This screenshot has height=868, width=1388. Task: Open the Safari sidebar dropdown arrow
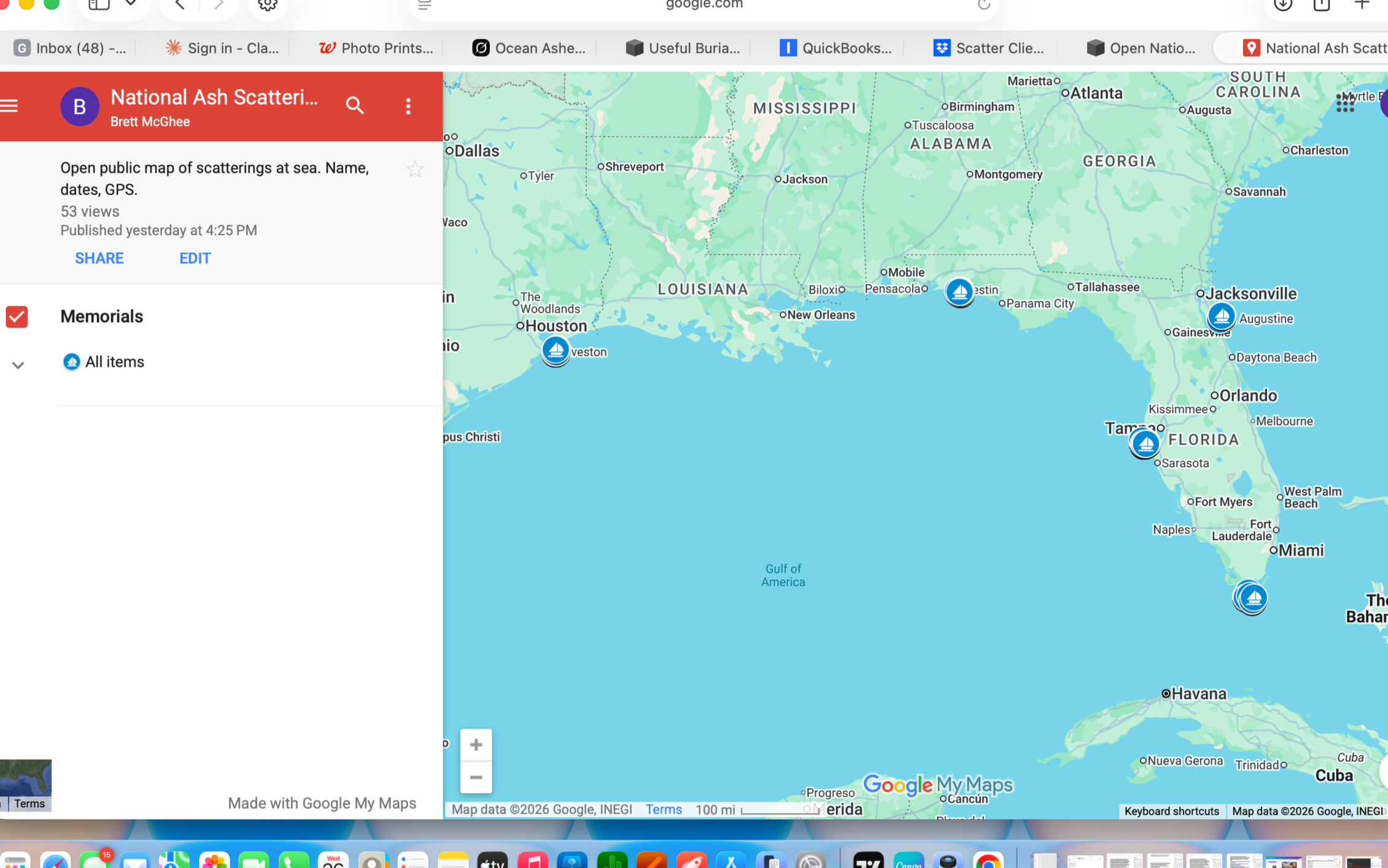tap(131, 5)
